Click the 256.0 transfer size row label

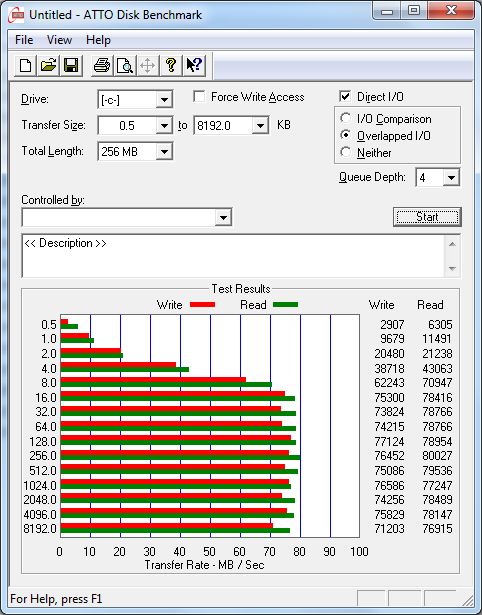click(x=43, y=456)
